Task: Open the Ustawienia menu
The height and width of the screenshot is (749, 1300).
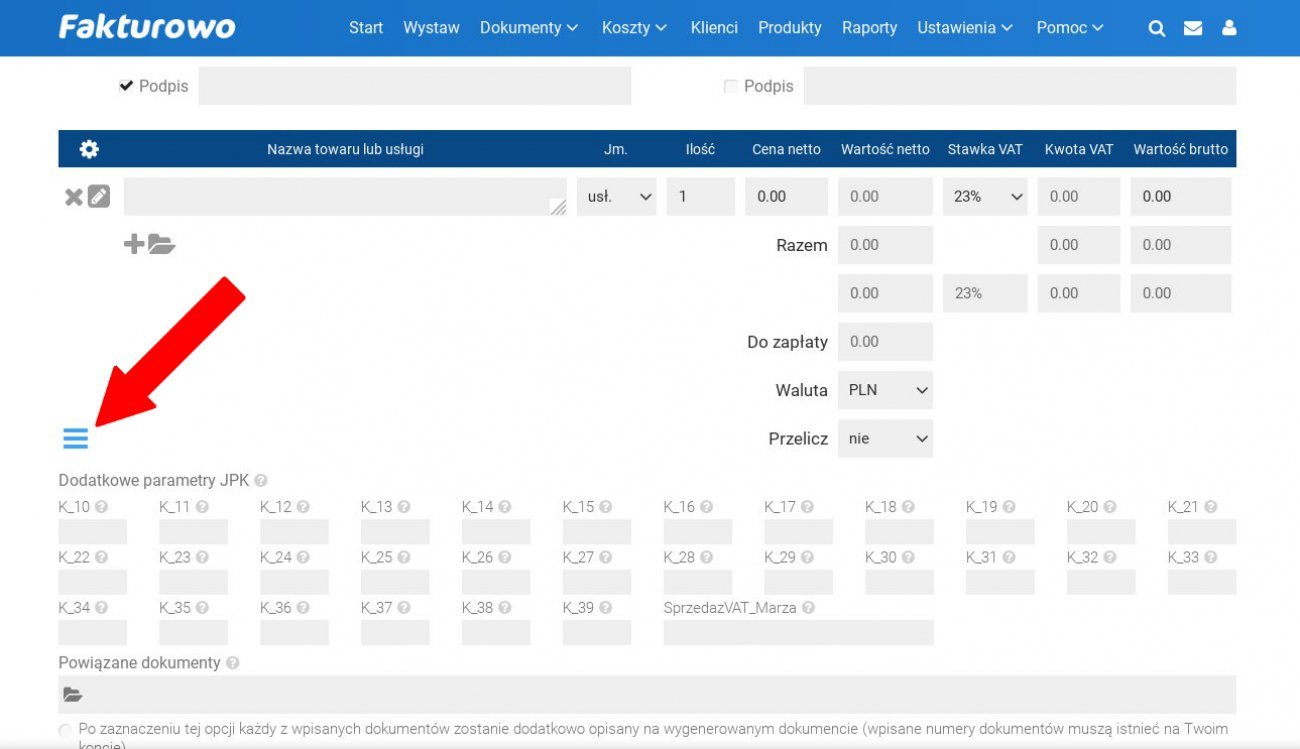Action: pyautogui.click(x=965, y=28)
